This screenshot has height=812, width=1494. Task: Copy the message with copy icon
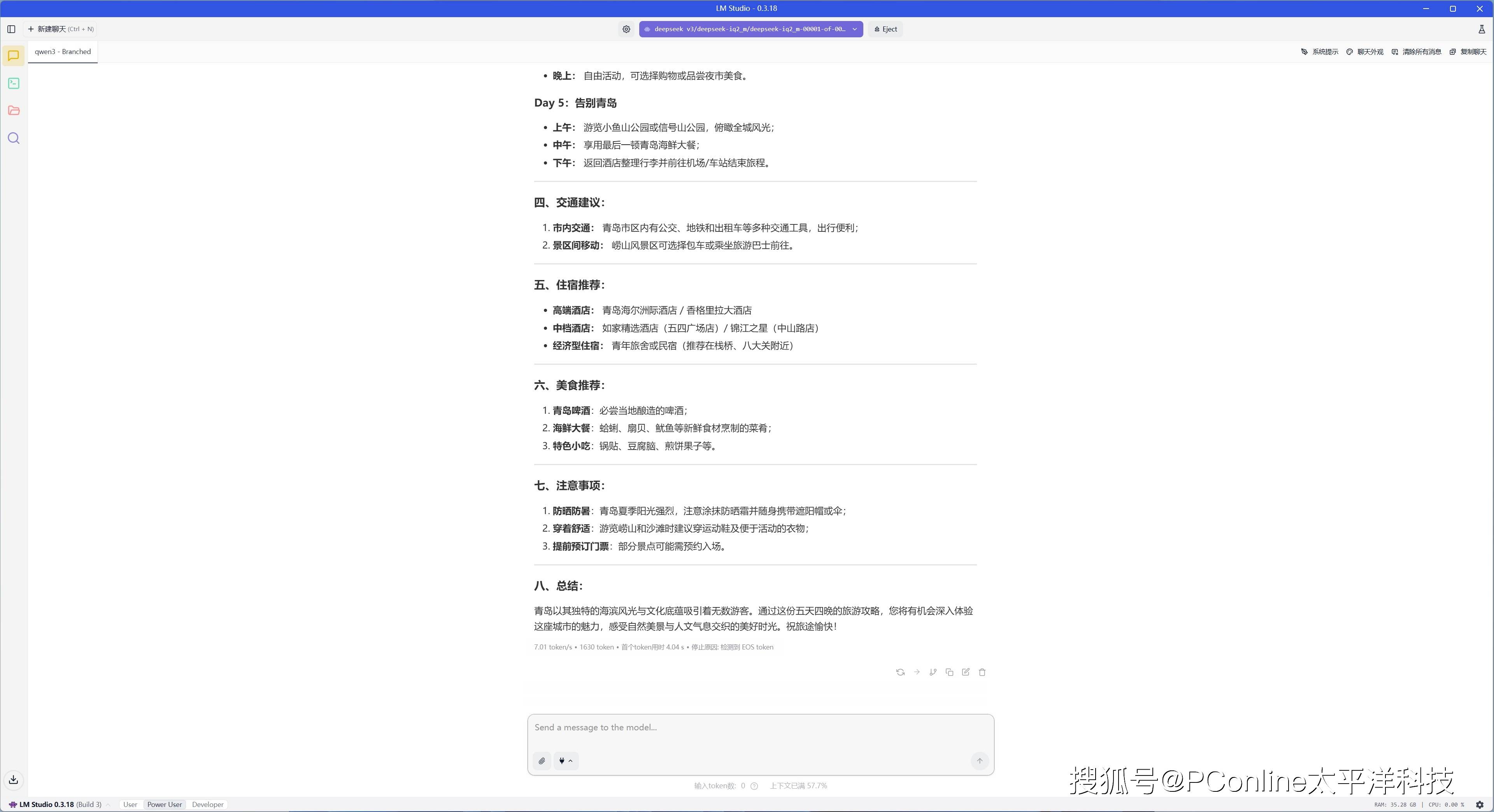(949, 672)
